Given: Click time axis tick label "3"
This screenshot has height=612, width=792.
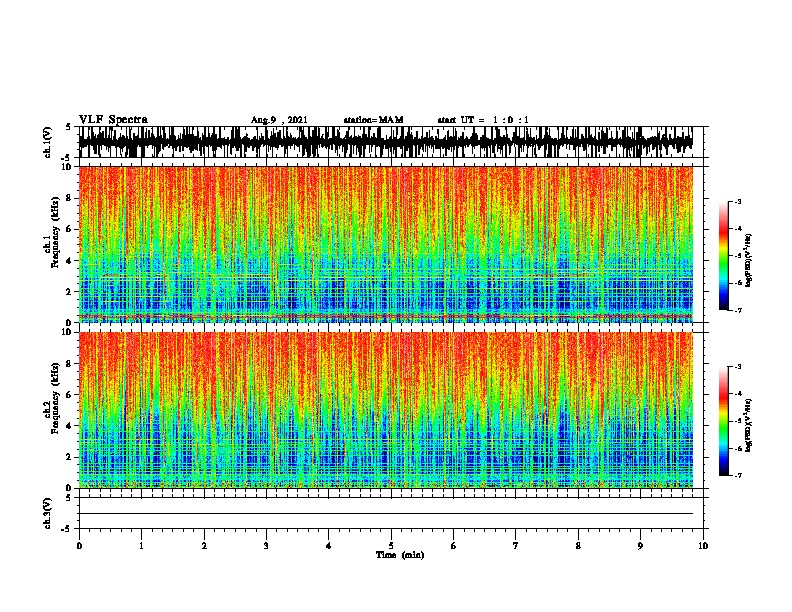Looking at the screenshot, I should point(266,546).
